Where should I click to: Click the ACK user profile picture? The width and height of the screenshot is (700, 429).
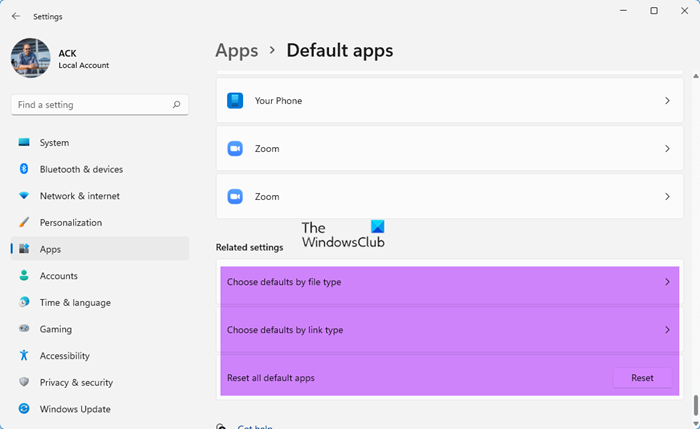point(30,58)
